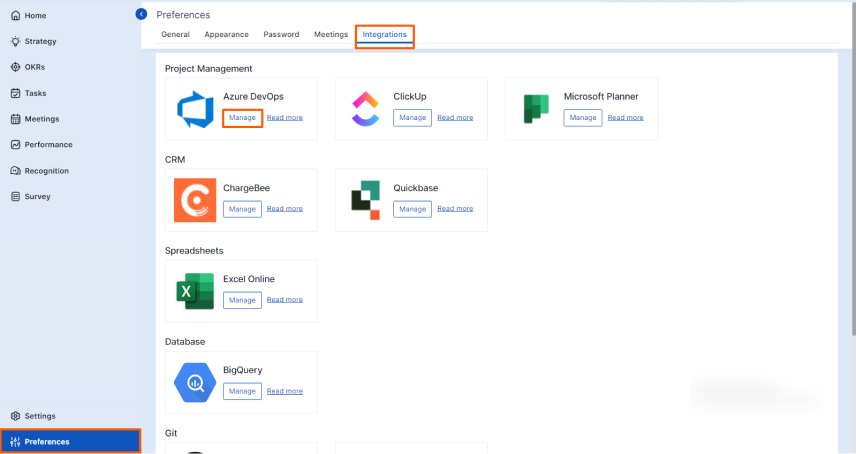Click the Strategy lightbulb icon
Image resolution: width=856 pixels, height=454 pixels.
tap(15, 41)
